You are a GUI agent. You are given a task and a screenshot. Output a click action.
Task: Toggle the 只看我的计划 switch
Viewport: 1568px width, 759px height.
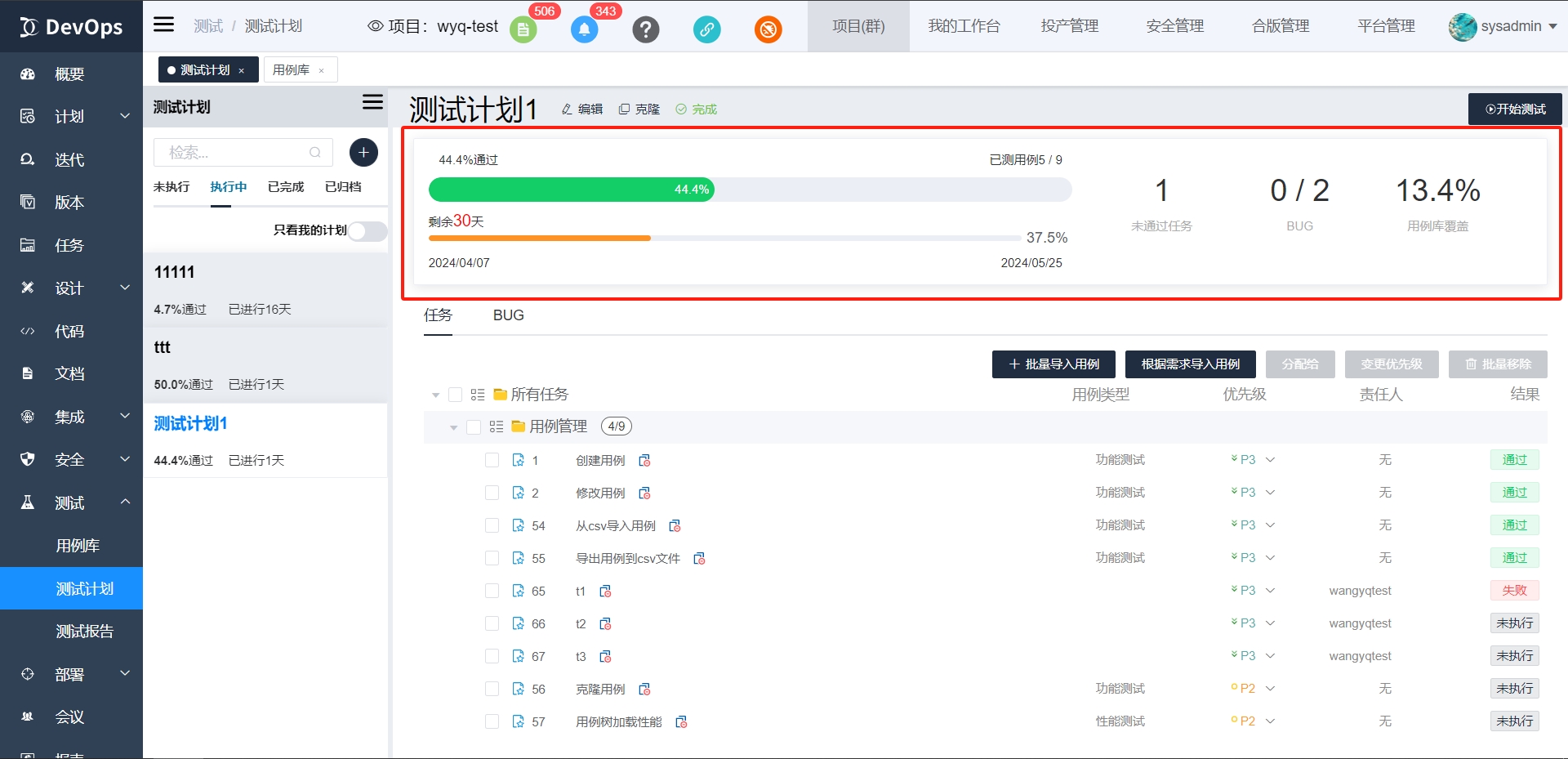tap(367, 231)
